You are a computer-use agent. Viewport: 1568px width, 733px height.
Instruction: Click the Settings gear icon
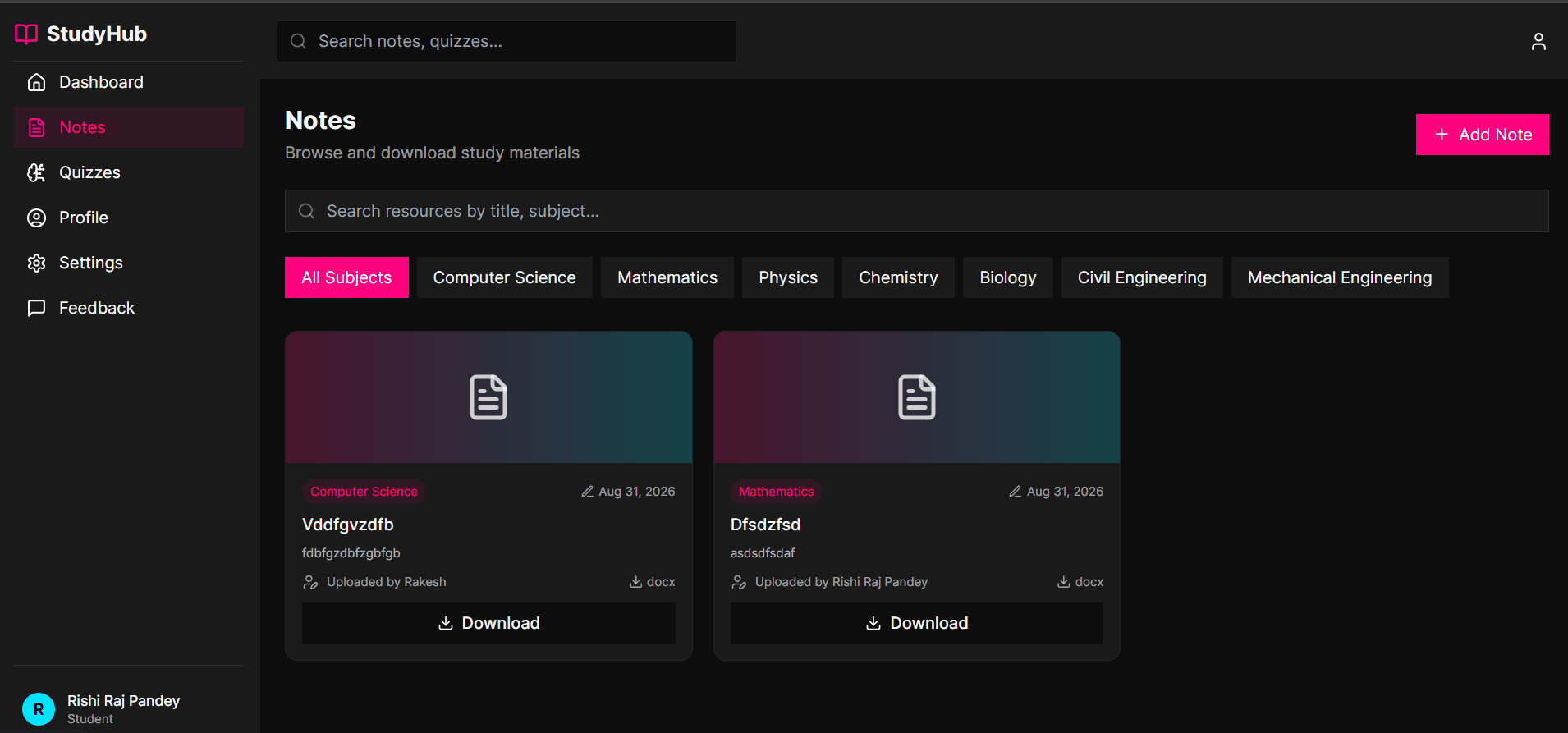(36, 263)
